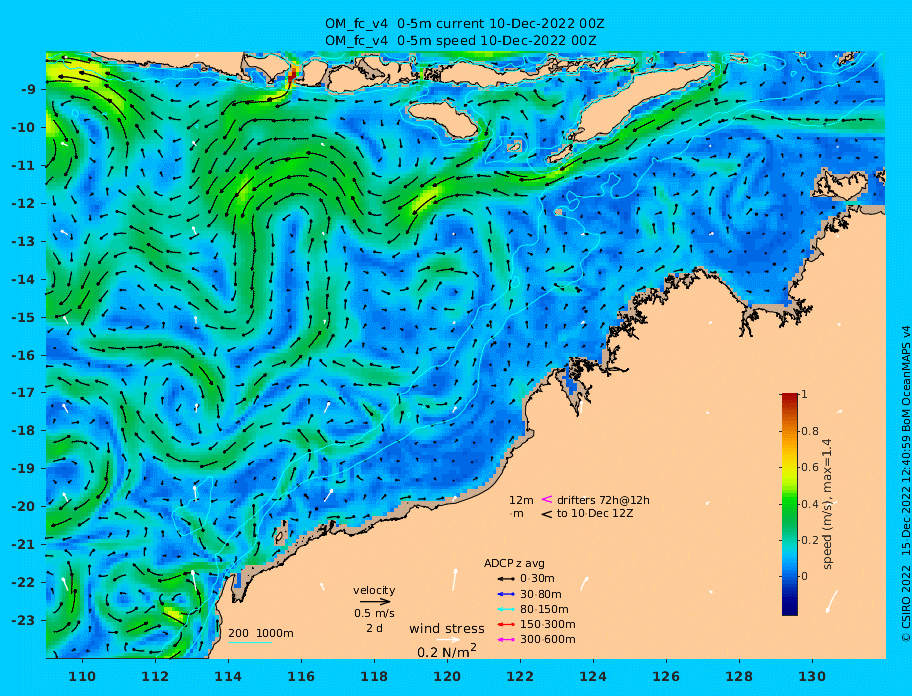Click the longitude axis label '126'

[666, 676]
